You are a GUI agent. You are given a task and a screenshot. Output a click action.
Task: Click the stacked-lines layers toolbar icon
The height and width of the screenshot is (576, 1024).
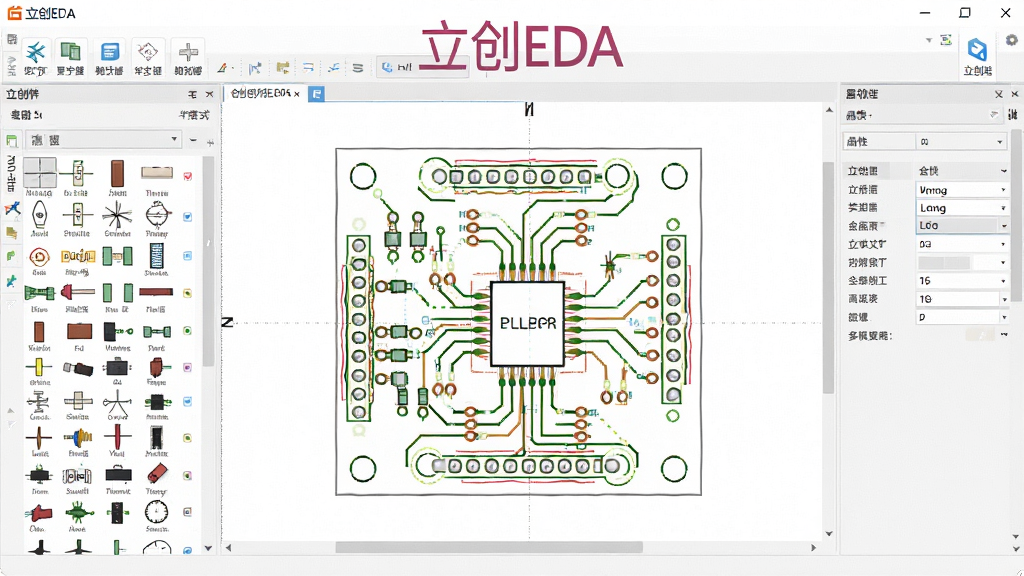coord(358,67)
